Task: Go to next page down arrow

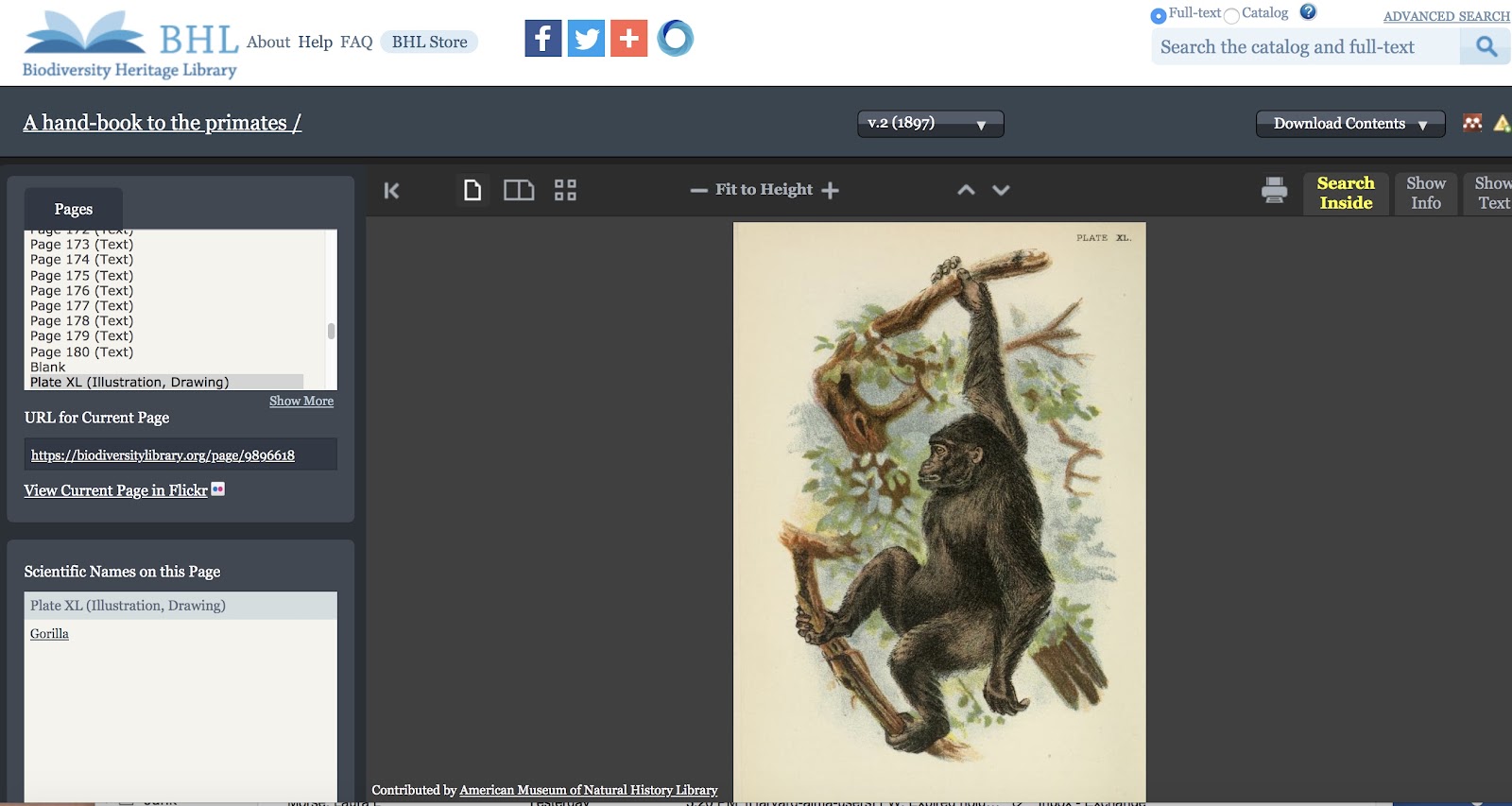Action: pos(1001,190)
